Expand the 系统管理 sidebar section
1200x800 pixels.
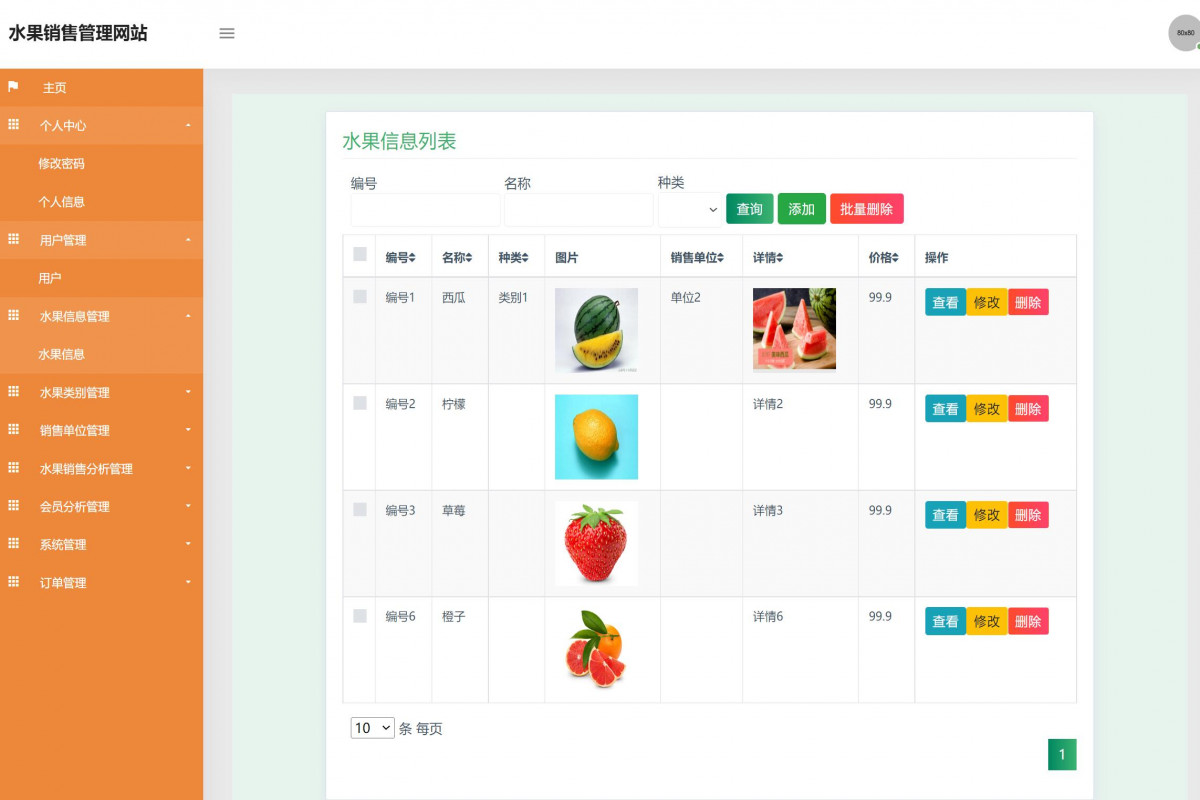click(x=62, y=544)
